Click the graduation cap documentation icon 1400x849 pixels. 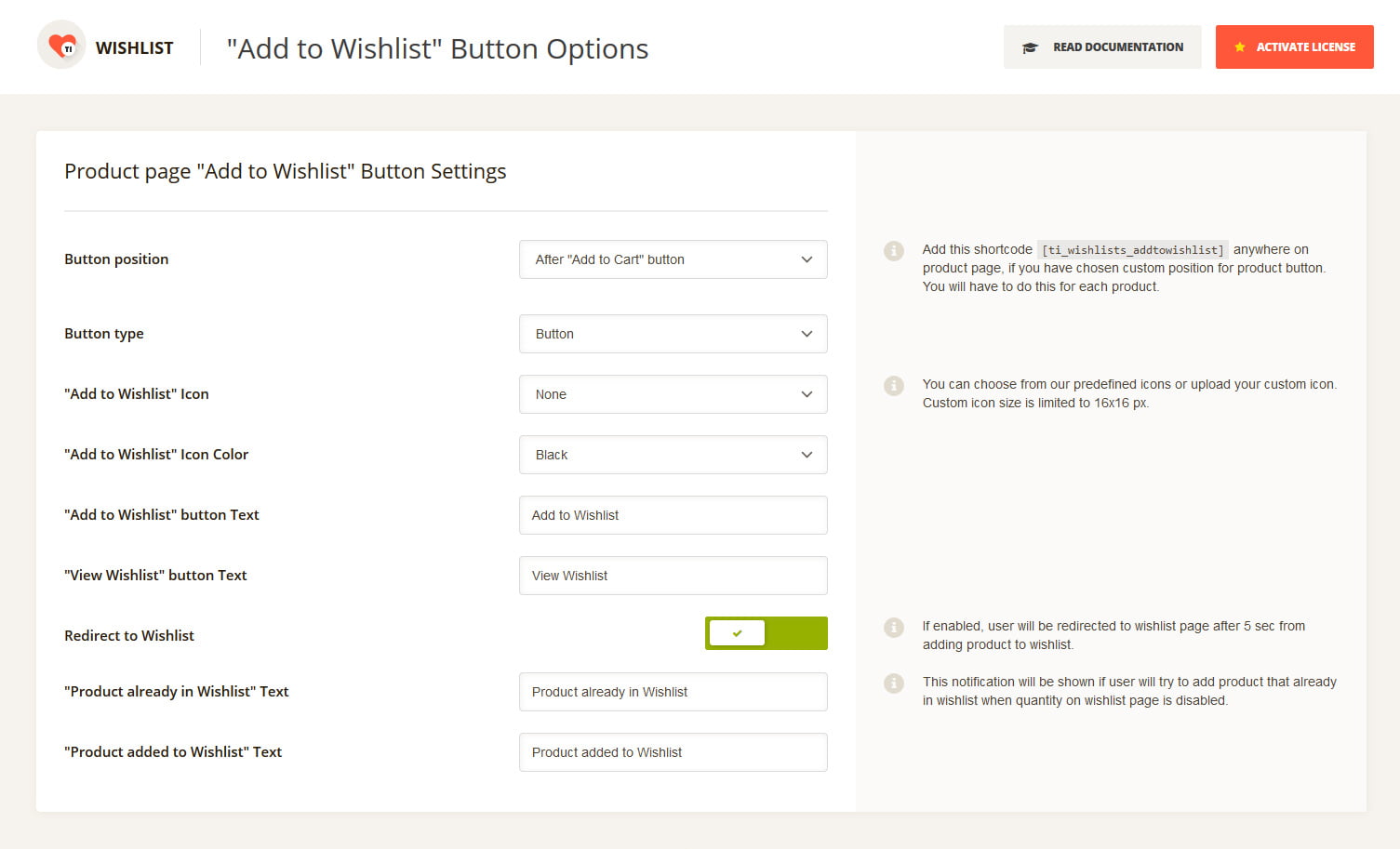tap(1030, 47)
